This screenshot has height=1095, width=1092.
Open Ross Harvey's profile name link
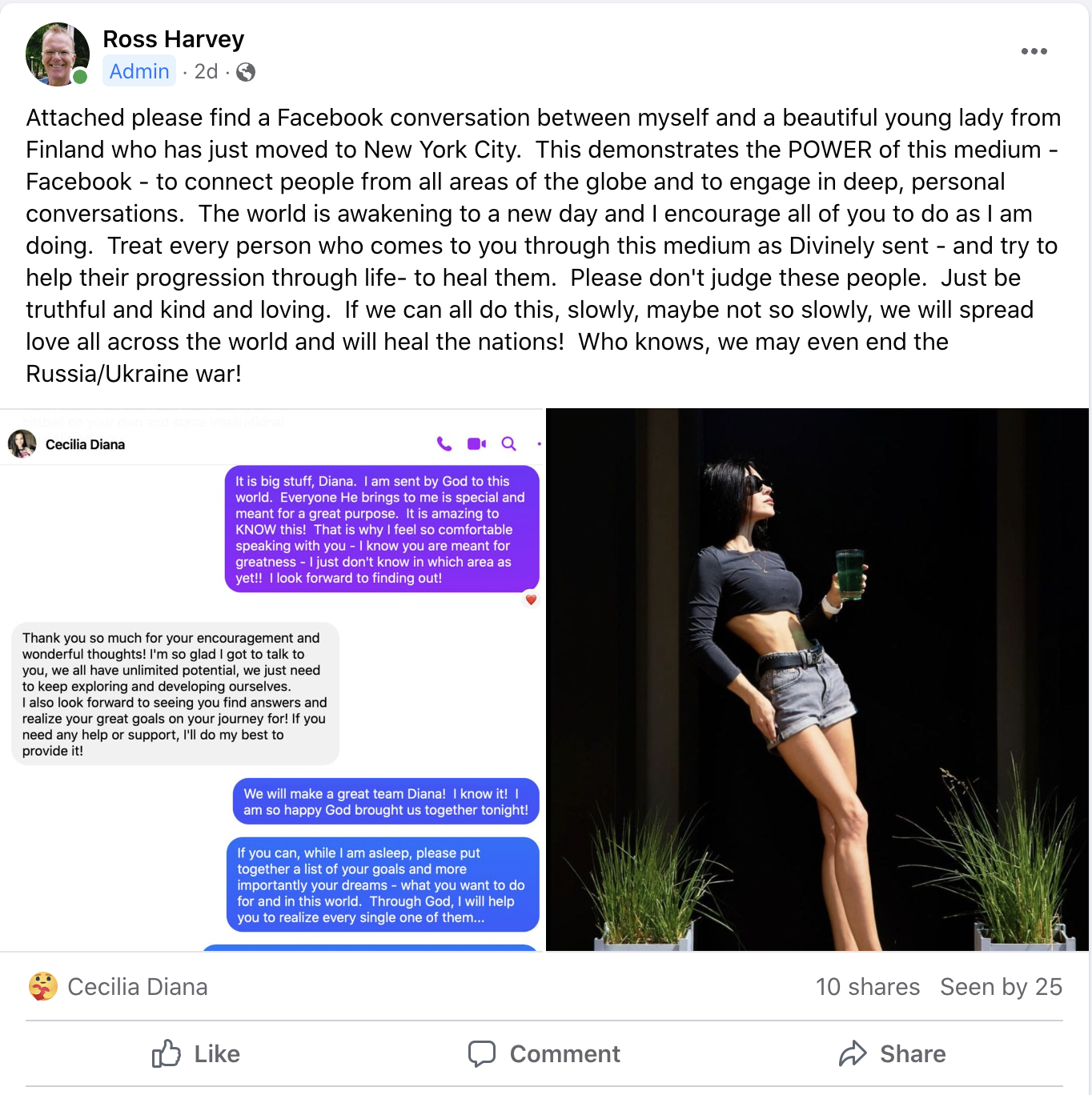tap(173, 38)
